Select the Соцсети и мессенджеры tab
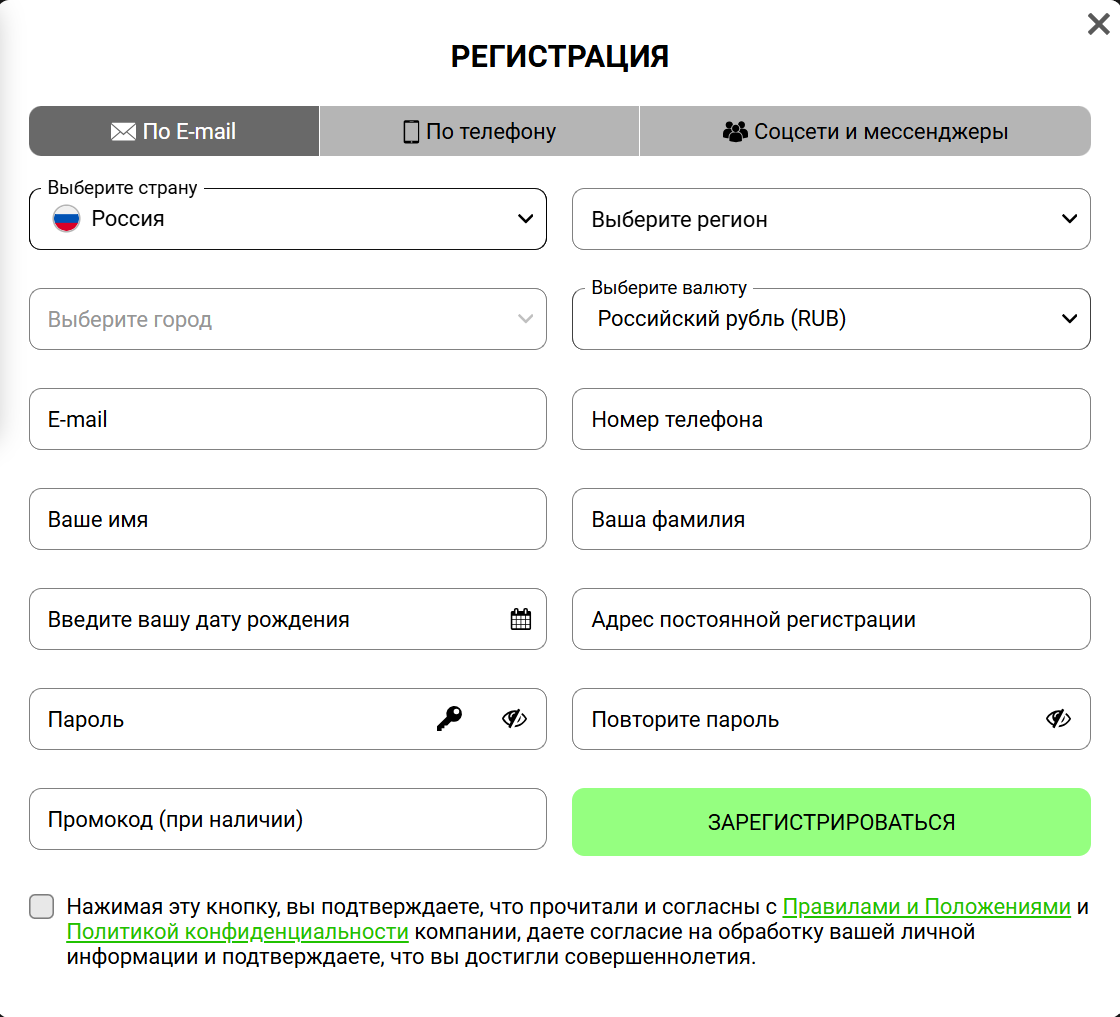Screen dimensions: 1120x1017 865,132
